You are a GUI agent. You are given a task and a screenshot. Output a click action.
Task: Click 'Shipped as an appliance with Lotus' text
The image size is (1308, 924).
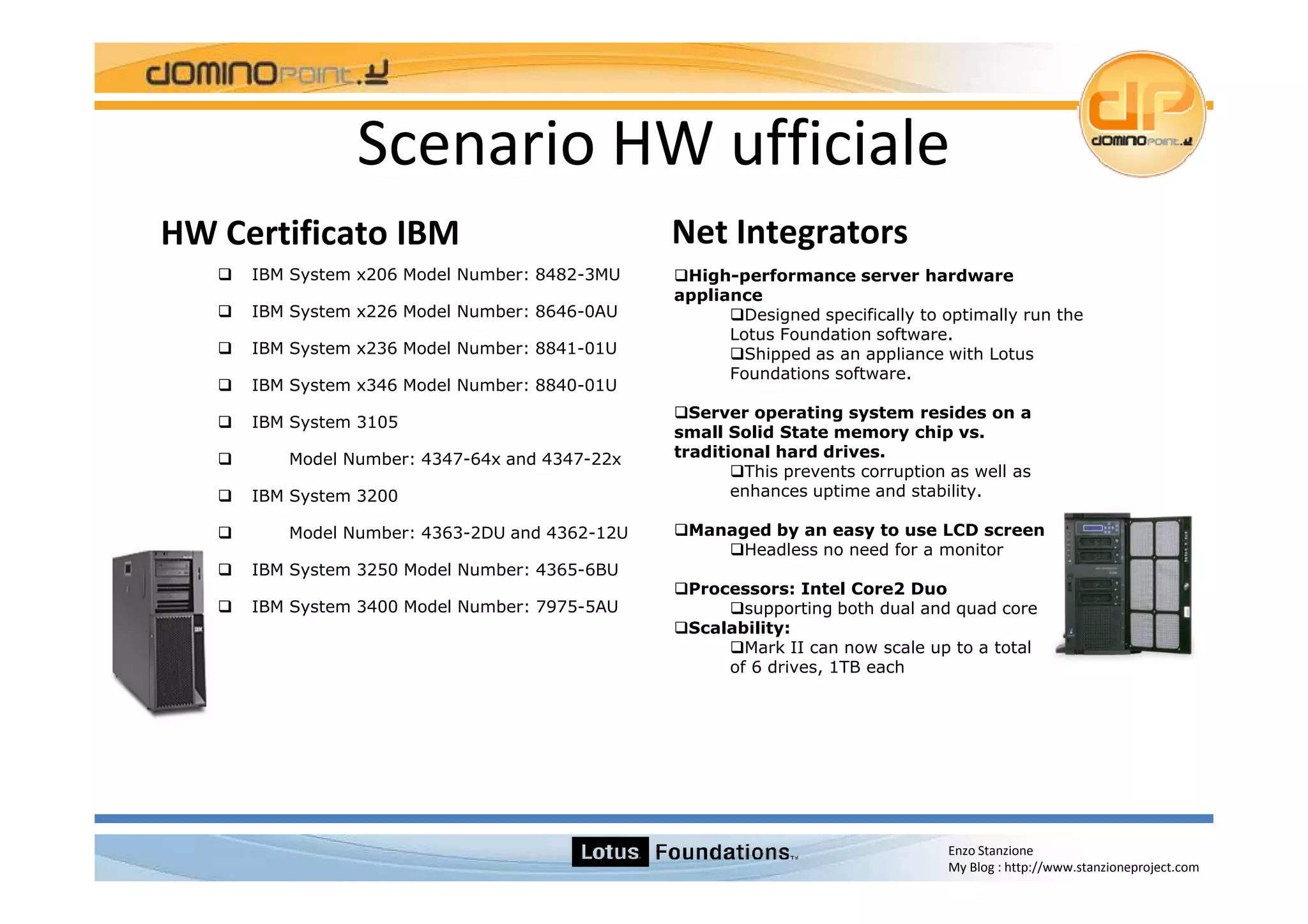click(x=889, y=354)
